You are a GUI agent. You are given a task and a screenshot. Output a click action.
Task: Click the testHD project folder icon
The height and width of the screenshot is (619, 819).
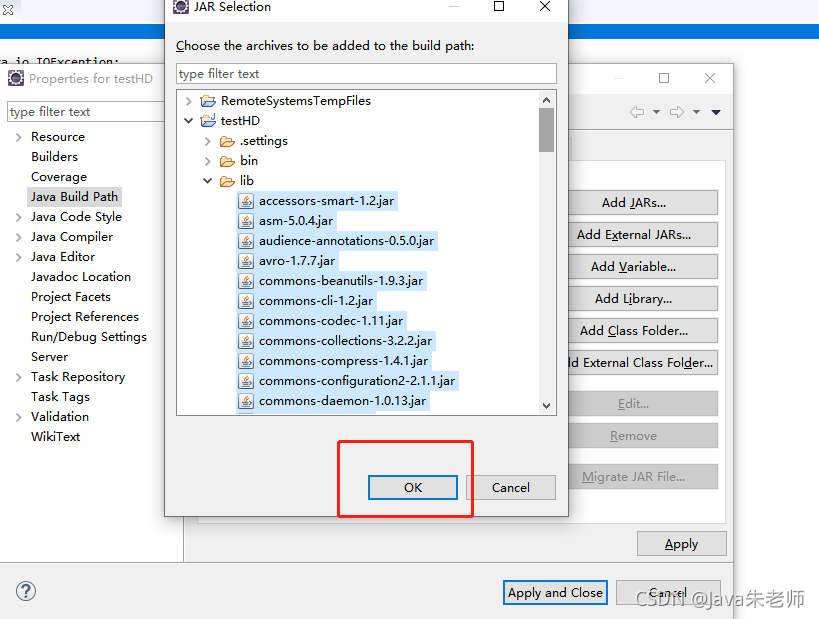208,121
